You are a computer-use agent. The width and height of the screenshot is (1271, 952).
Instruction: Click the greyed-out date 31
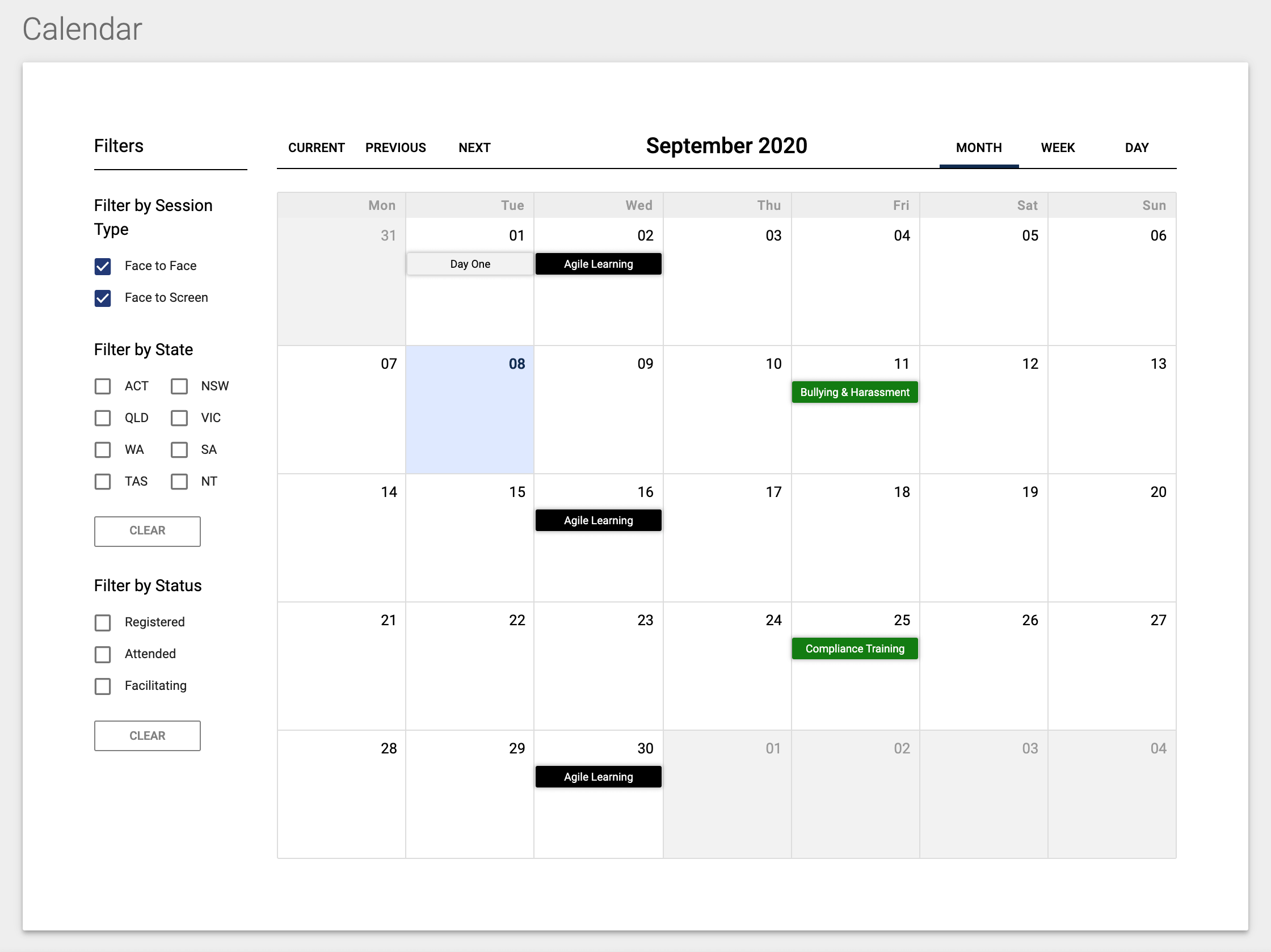tap(389, 236)
